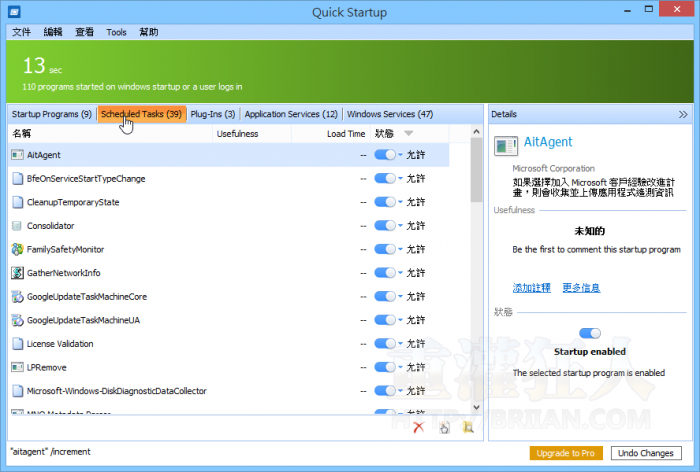The height and width of the screenshot is (472, 700).
Task: Click the red X delete icon
Action: 420,427
